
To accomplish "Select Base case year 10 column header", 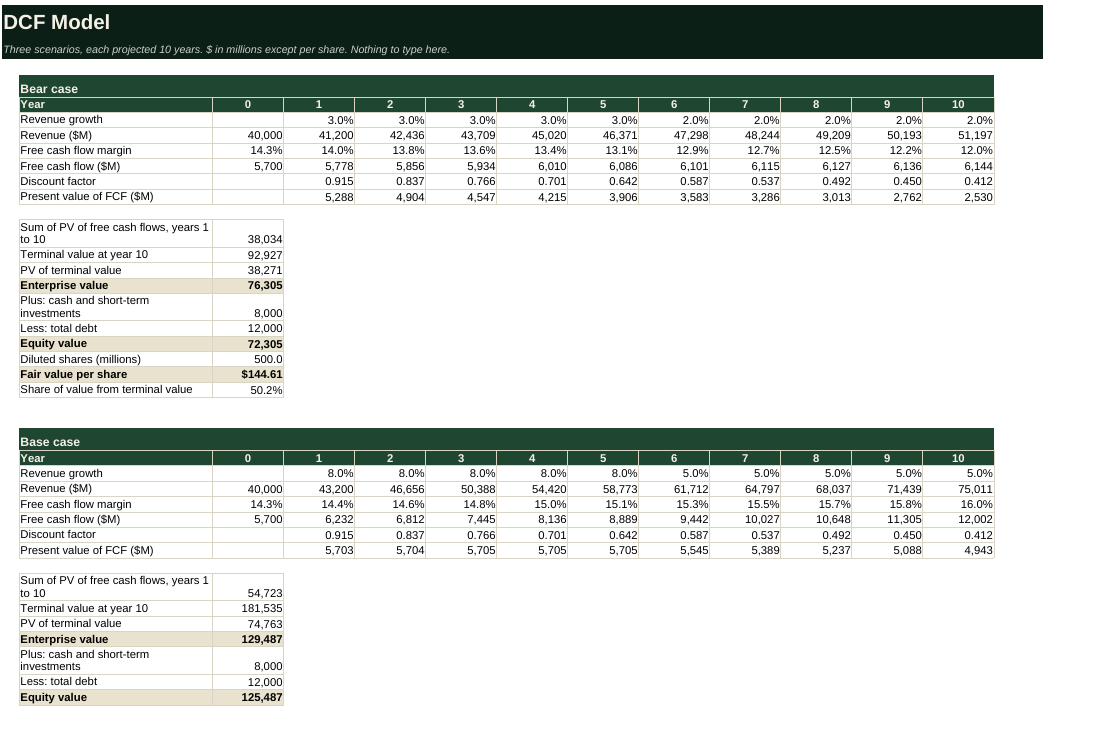I will [x=958, y=458].
